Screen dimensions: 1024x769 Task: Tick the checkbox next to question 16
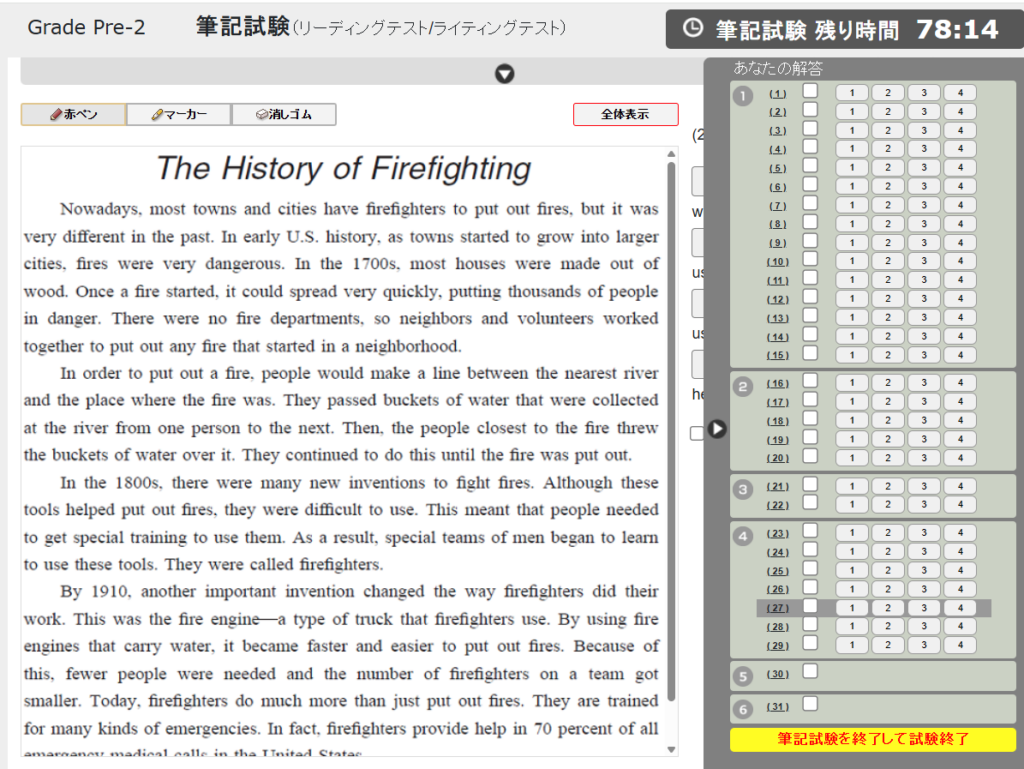810,381
